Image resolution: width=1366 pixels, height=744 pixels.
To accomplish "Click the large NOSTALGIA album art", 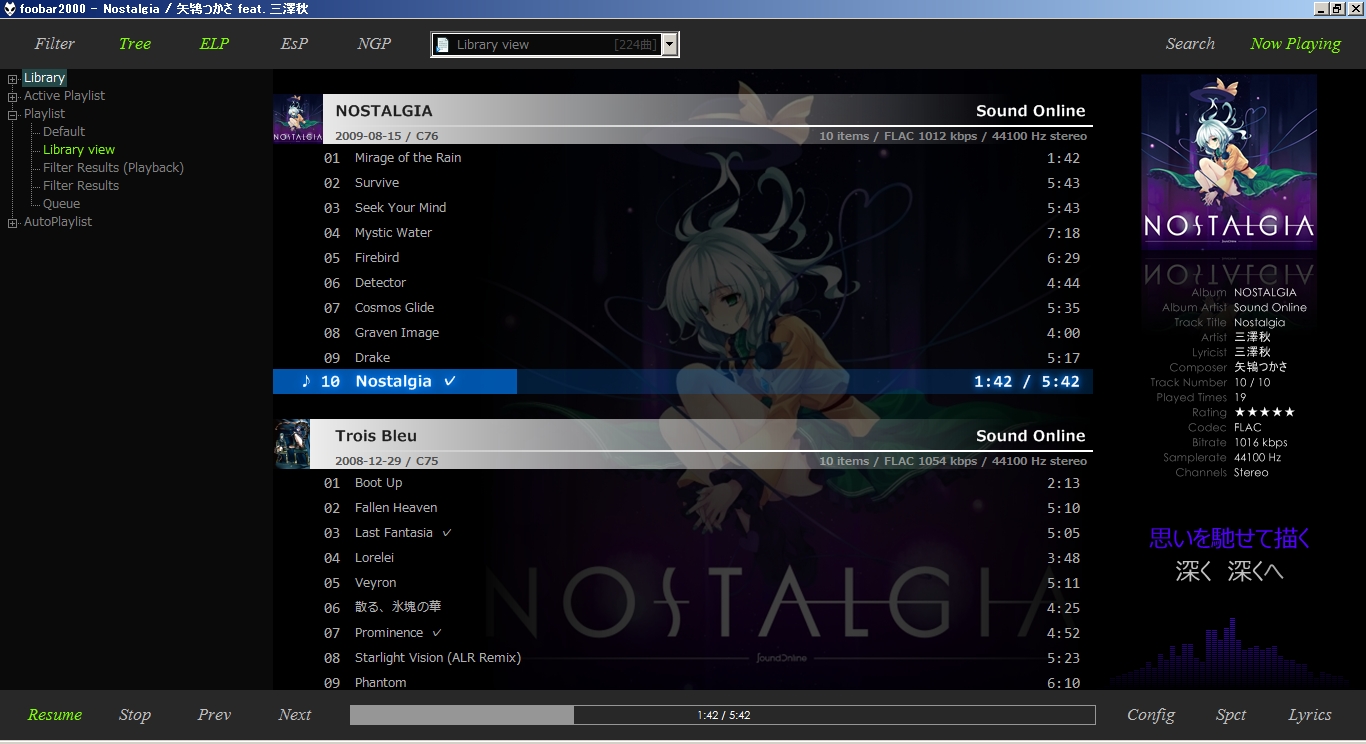I will 1229,161.
